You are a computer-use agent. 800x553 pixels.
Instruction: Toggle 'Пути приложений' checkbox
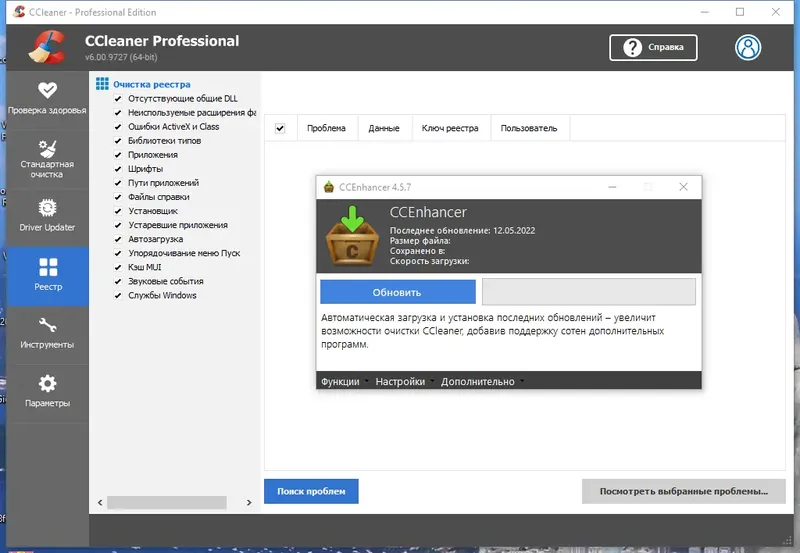tap(118, 183)
